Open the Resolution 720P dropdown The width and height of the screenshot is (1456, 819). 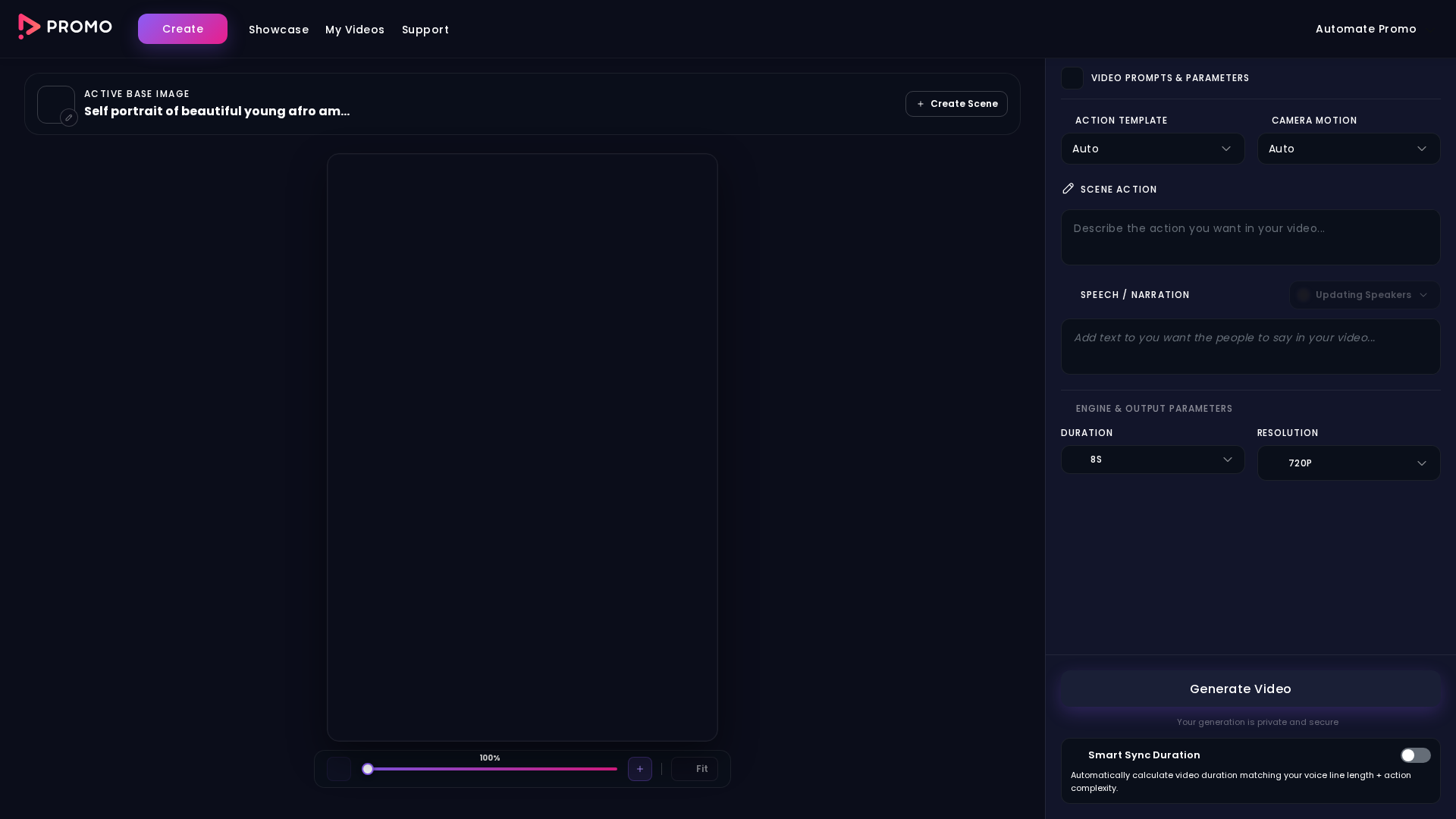(x=1348, y=463)
